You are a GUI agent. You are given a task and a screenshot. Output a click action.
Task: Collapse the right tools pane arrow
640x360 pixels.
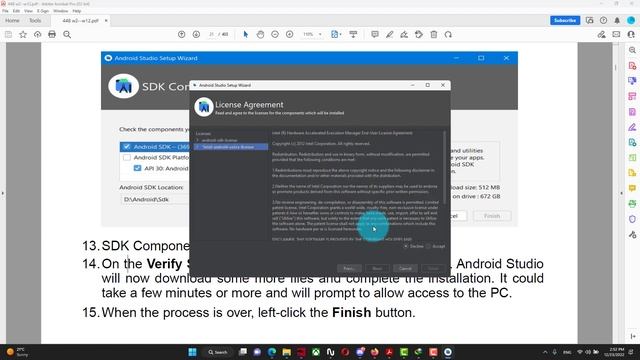(x=622, y=193)
